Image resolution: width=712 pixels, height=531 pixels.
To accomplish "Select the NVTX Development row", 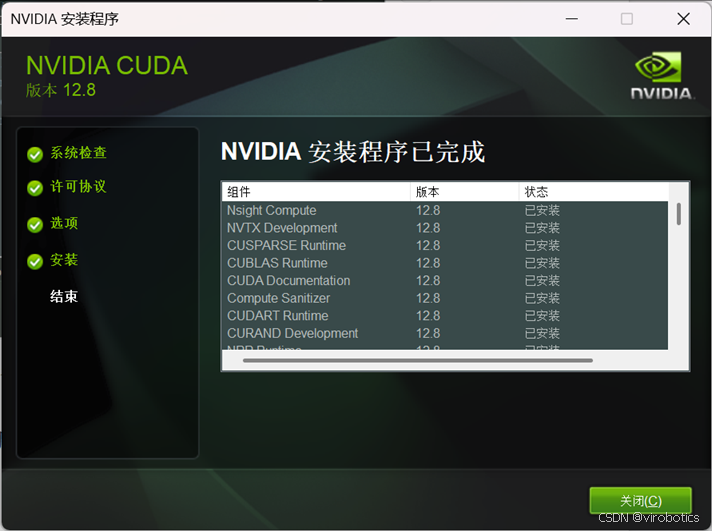I will click(445, 228).
